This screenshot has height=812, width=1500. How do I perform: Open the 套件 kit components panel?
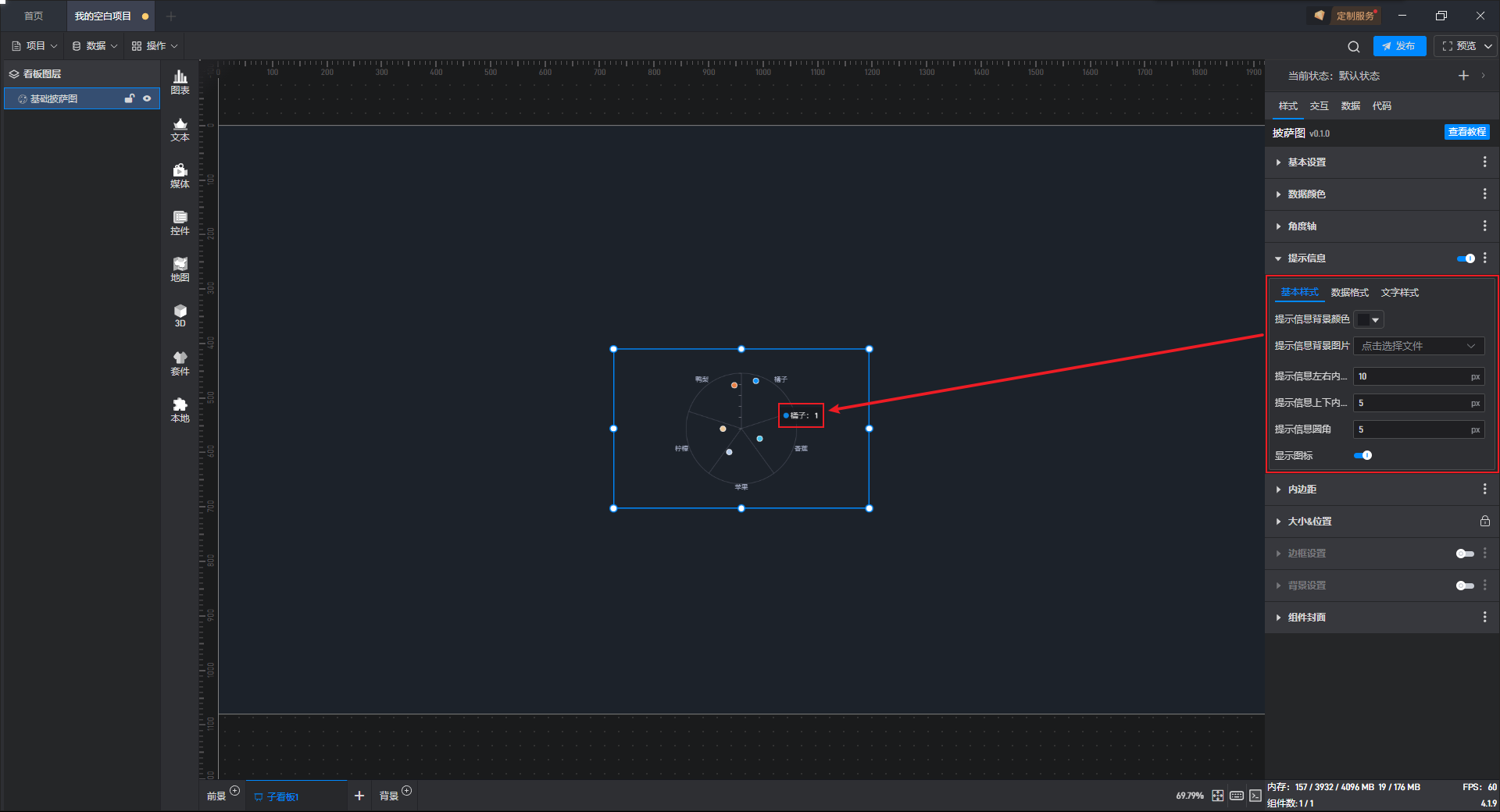pyautogui.click(x=180, y=363)
